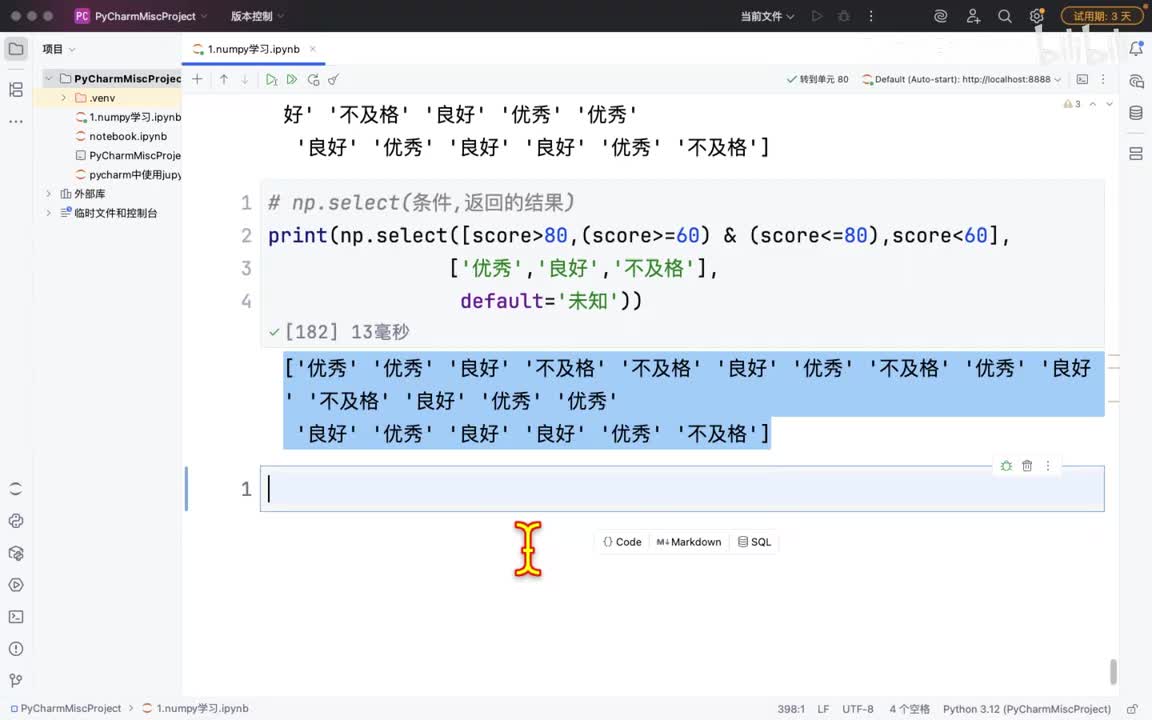Open Search Everywhere magnifier icon
Viewport: 1152px width, 720px height.
(x=1004, y=16)
